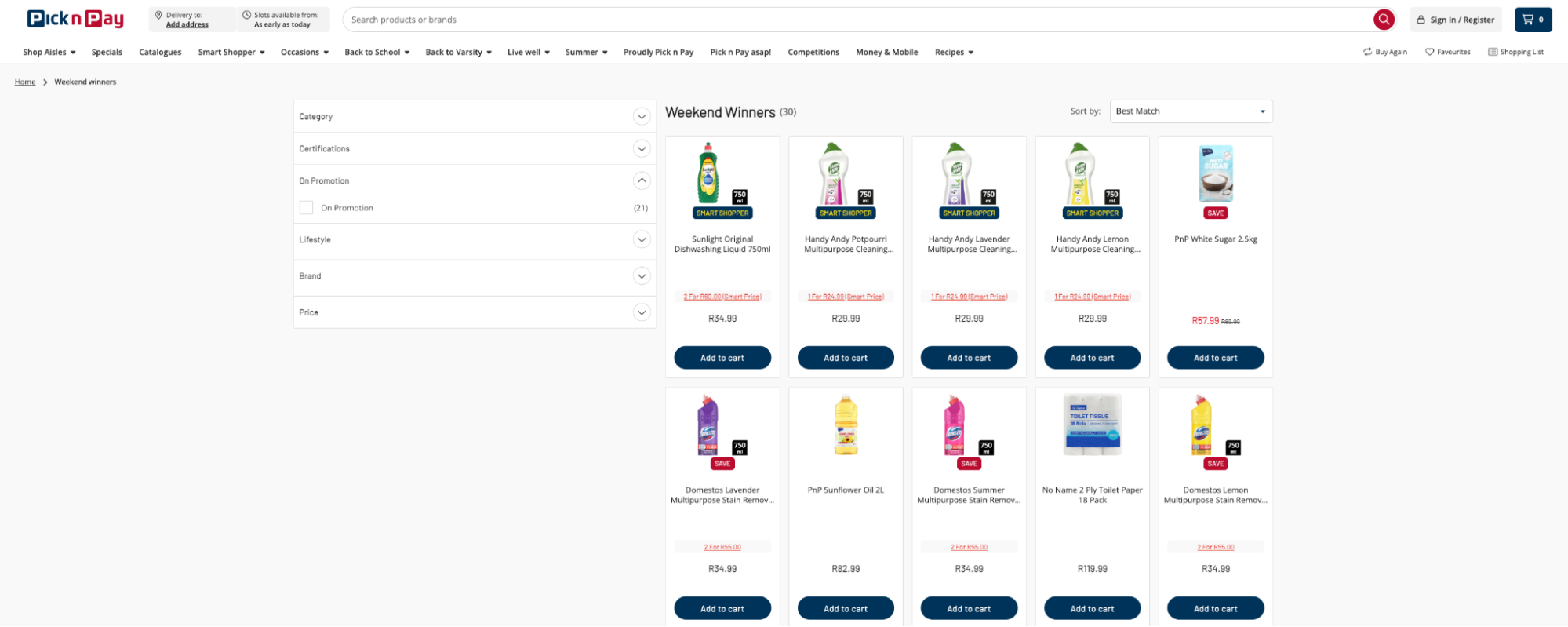
Task: Expand the Brand filter chevron
Action: [x=641, y=276]
